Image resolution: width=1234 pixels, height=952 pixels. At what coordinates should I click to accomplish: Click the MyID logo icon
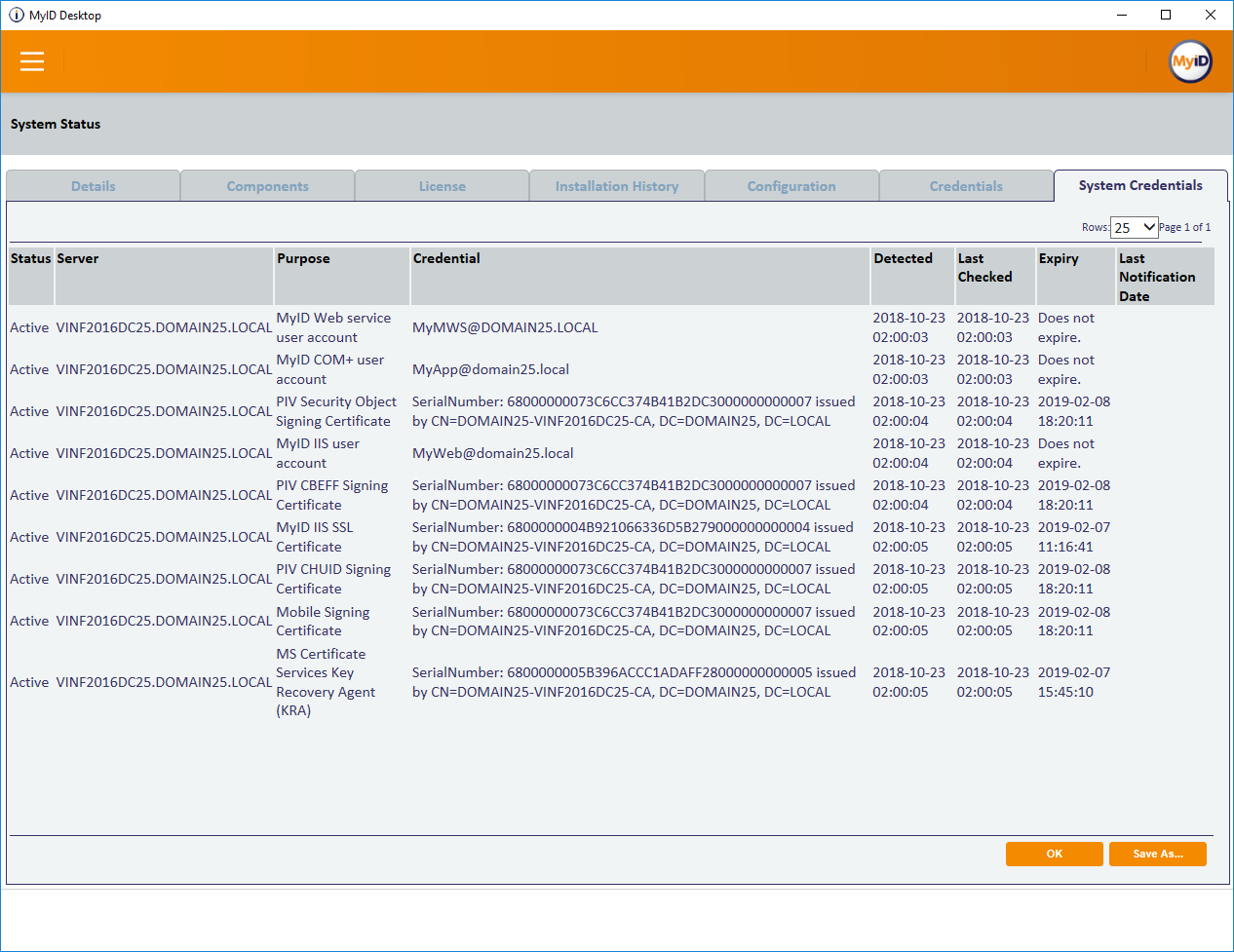coord(1190,61)
